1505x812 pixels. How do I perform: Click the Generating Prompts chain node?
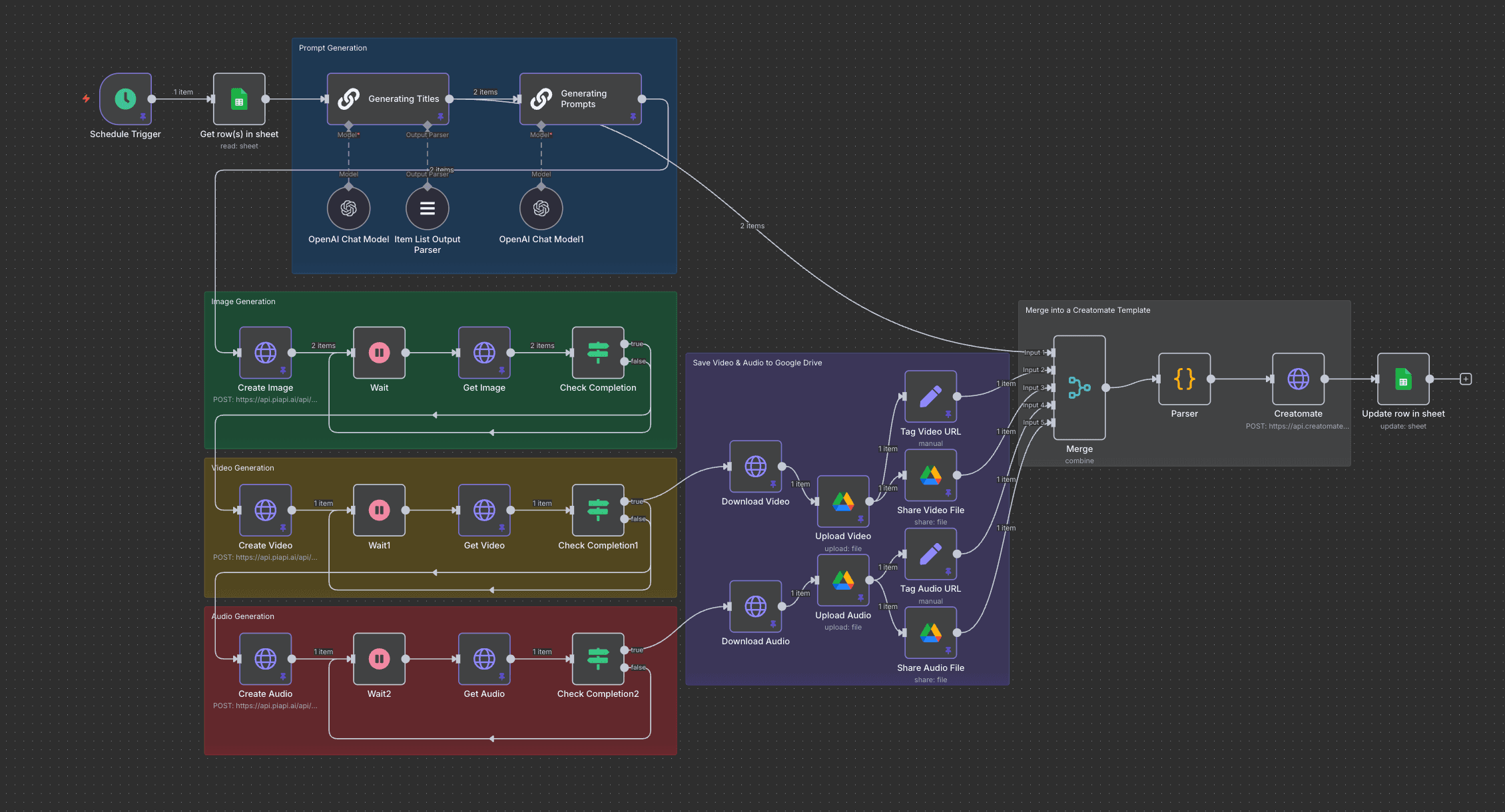point(580,99)
